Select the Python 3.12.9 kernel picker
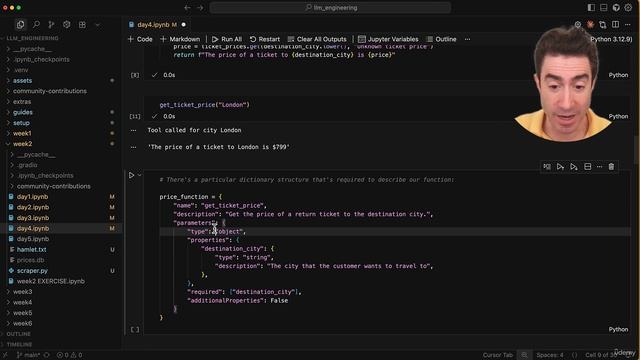 coord(611,39)
